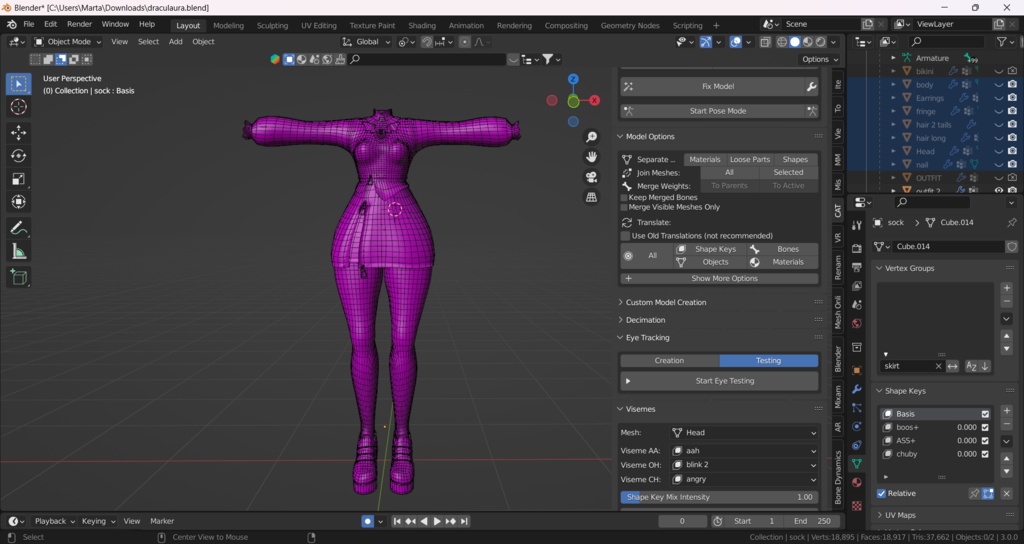Show the OUTFIT object in viewport
The height and width of the screenshot is (544, 1024).
tap(999, 178)
